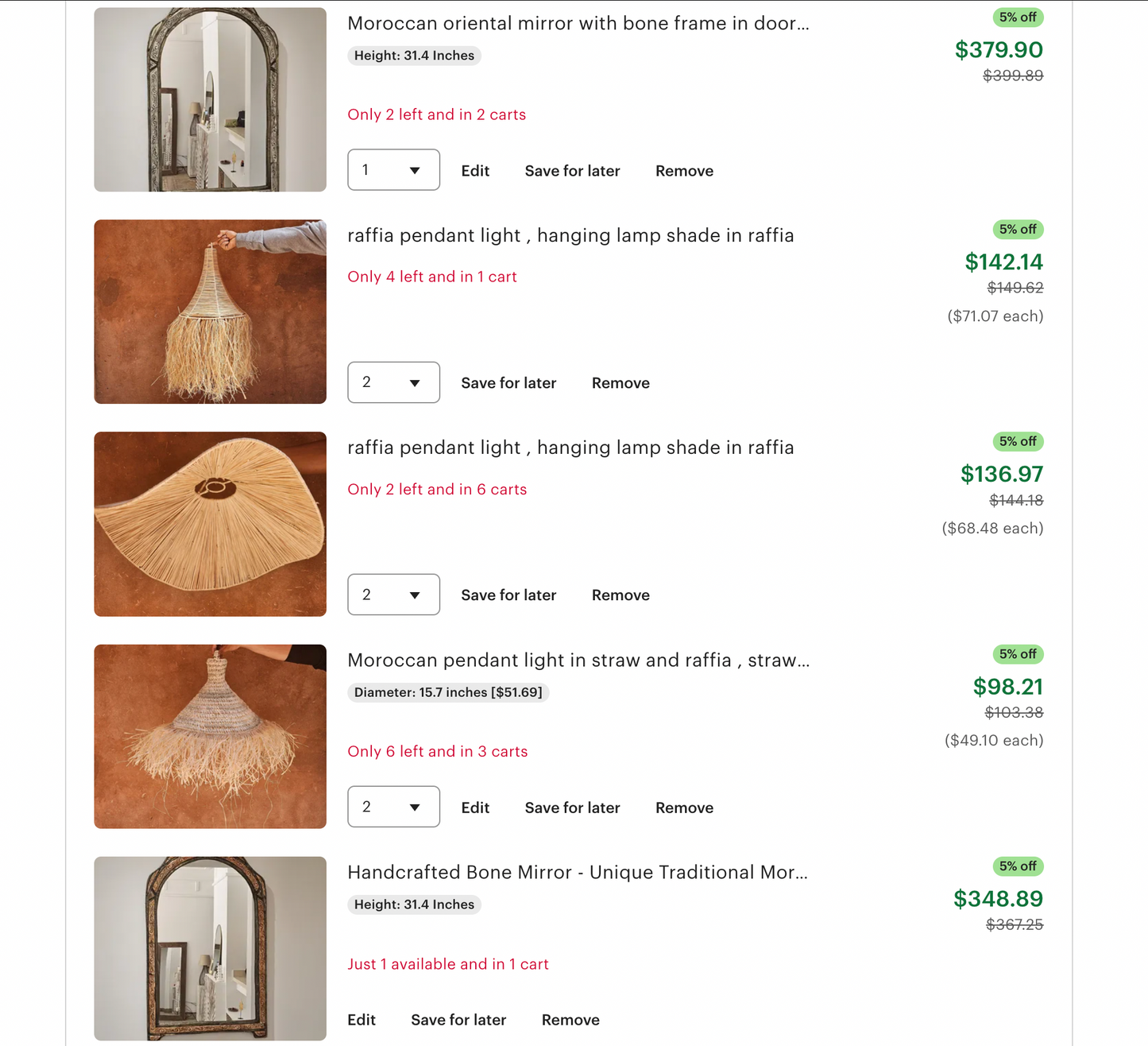
Task: Save Handcrafted Bone Mirror for later
Action: click(458, 1020)
